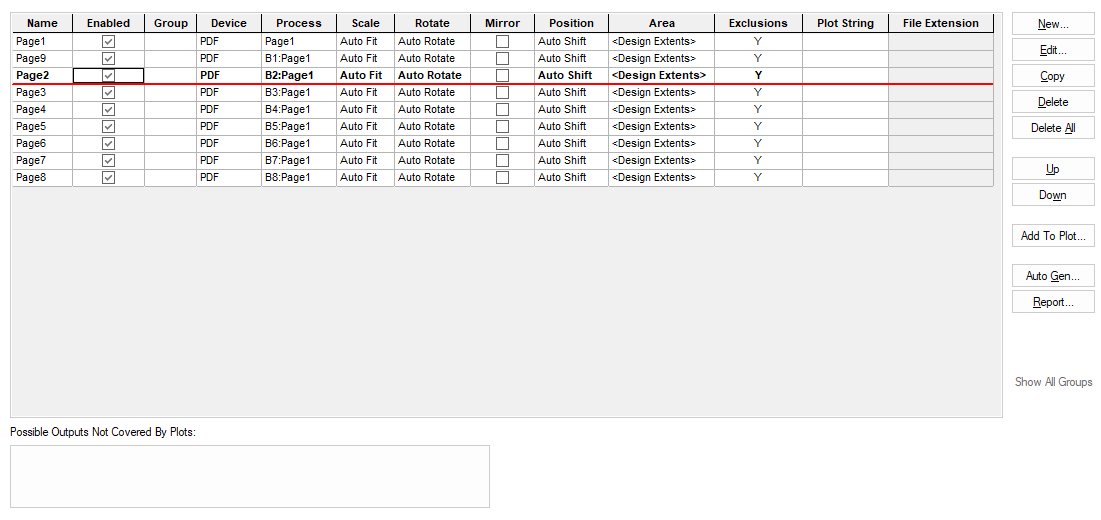The width and height of the screenshot is (1101, 520).
Task: Enable the Mirror checkbox for Page2
Action: 502,75
